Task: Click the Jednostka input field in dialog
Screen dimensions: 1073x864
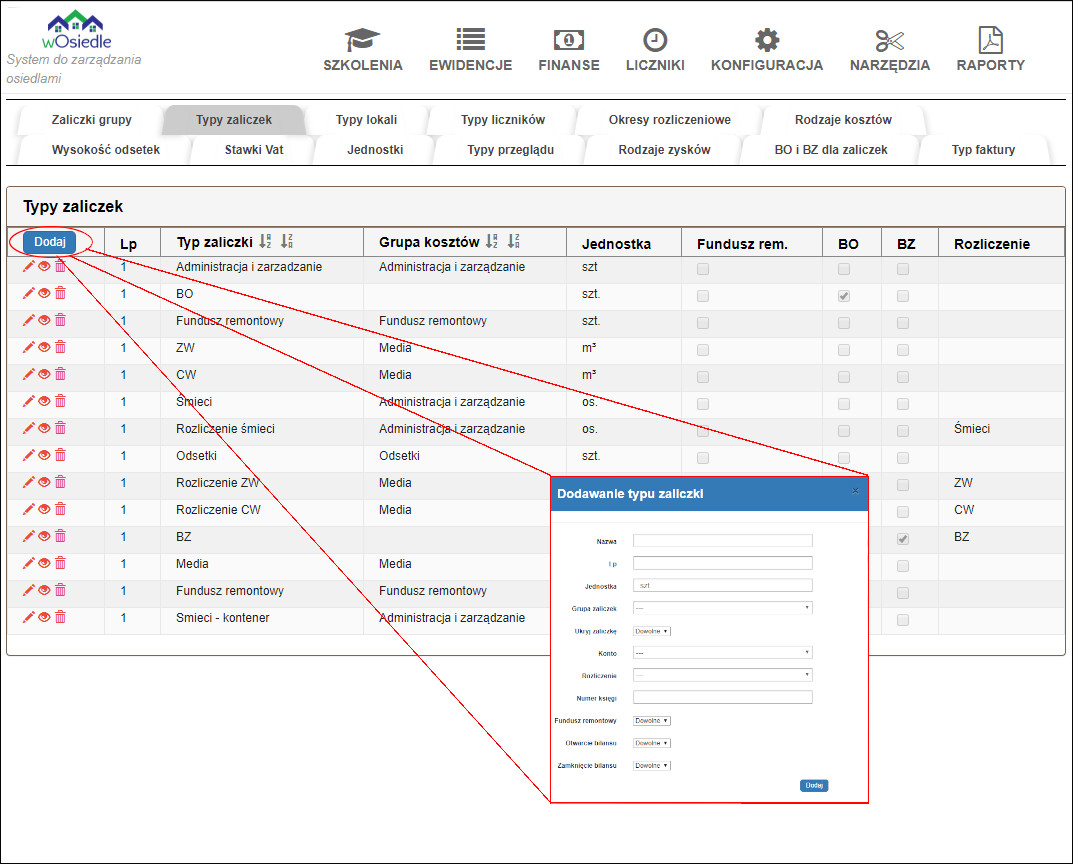Action: [723, 586]
